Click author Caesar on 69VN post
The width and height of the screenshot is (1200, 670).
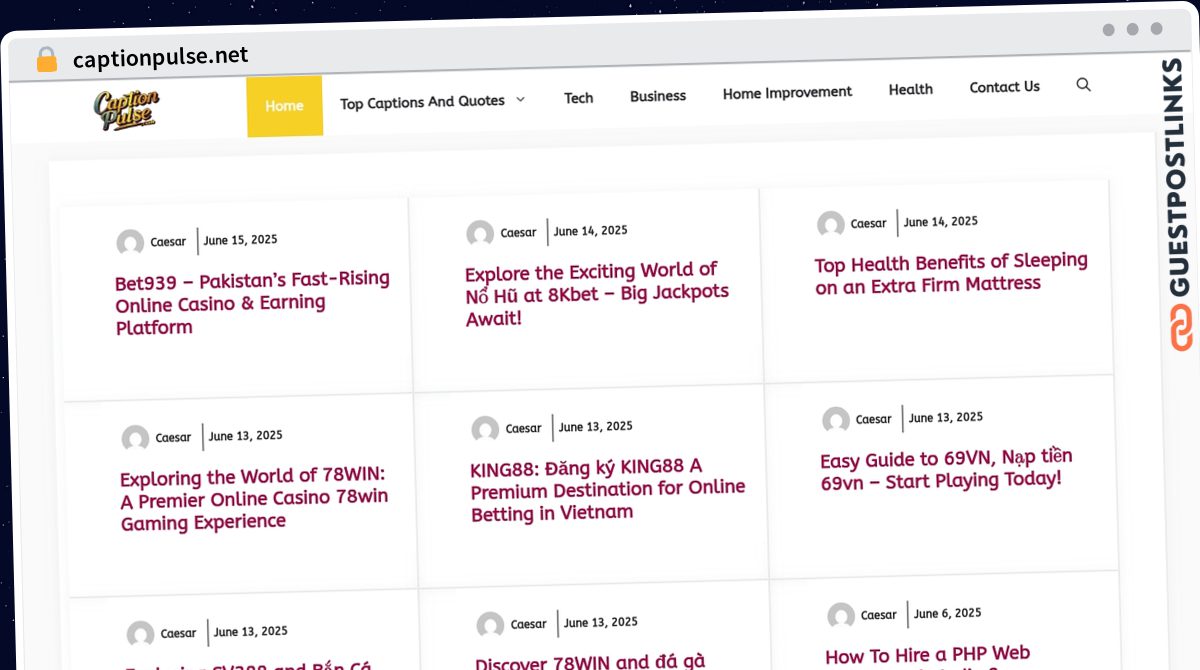(873, 419)
